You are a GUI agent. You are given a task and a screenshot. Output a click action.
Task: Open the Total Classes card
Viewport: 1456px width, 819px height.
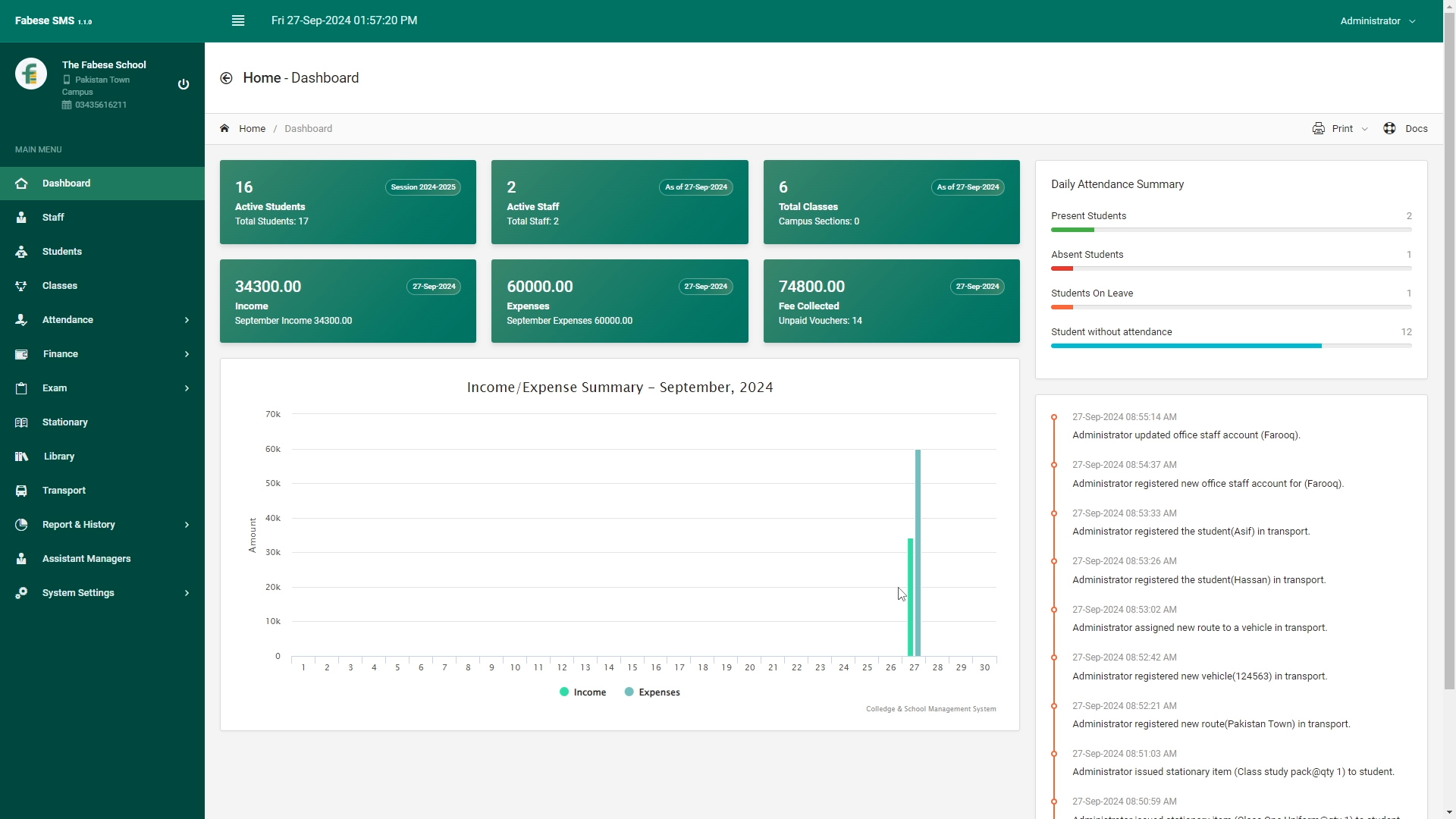(892, 202)
